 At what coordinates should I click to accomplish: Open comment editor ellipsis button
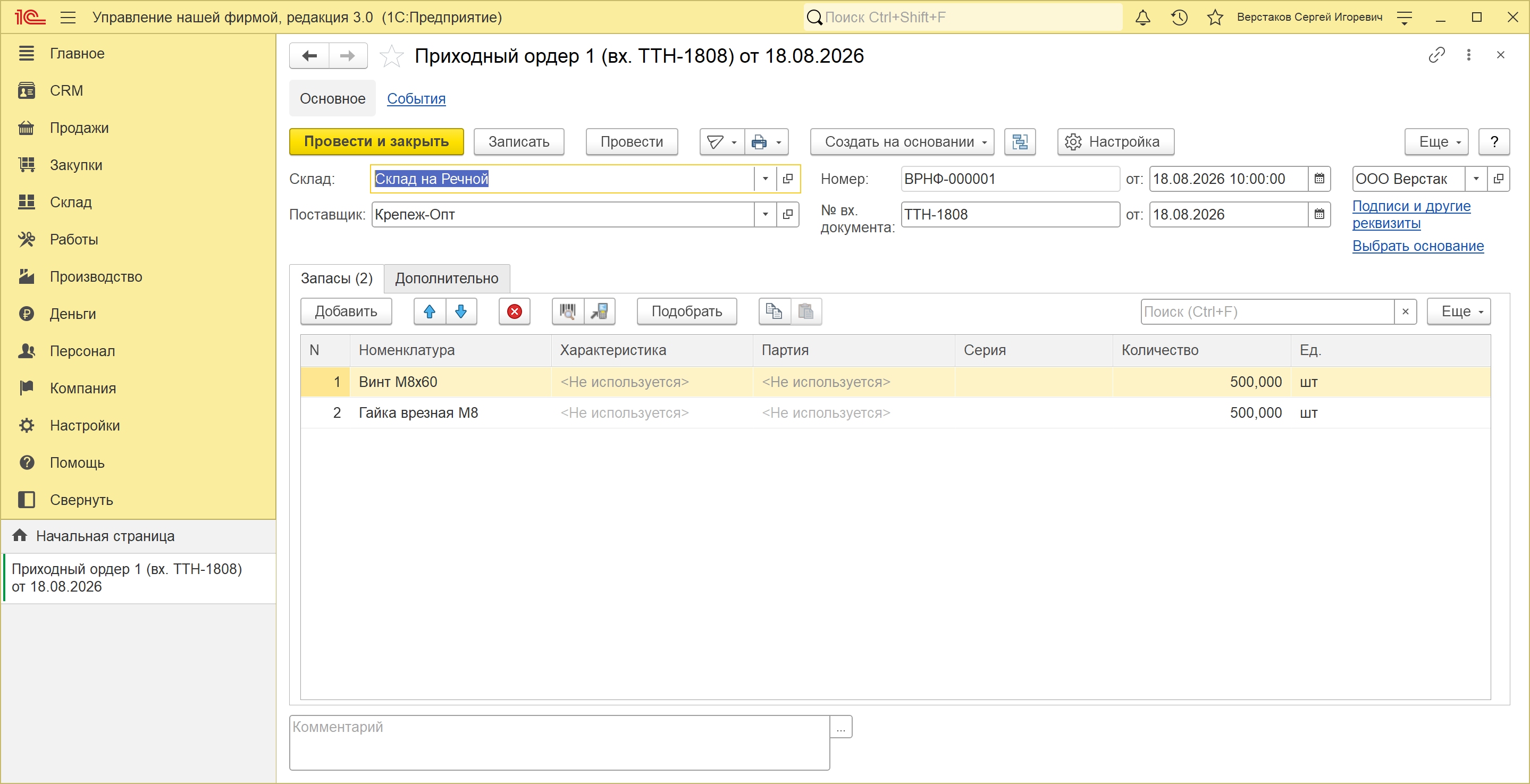[x=840, y=727]
